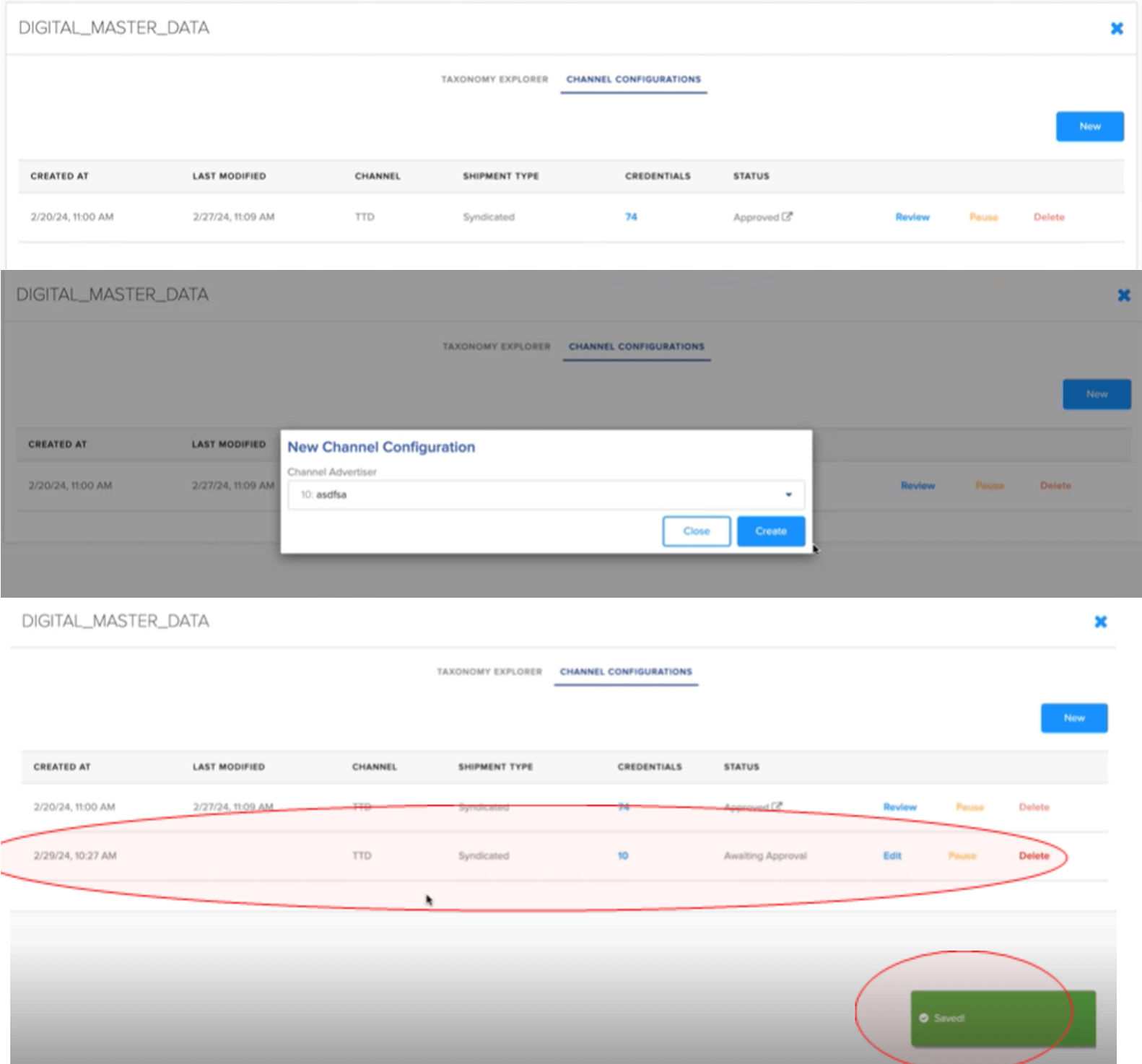1142x1064 pixels.
Task: Click the X icon on the dimmed panel behind the dialog
Action: click(x=1123, y=295)
